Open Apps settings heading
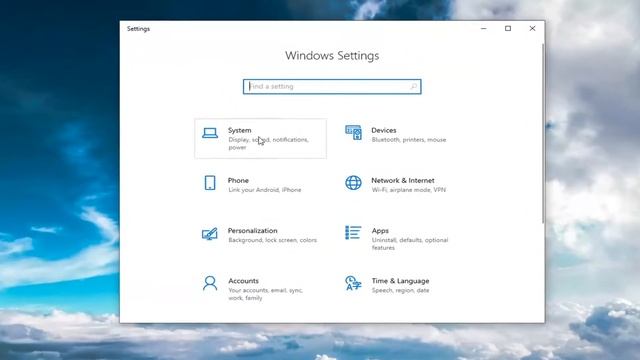 [x=380, y=231]
